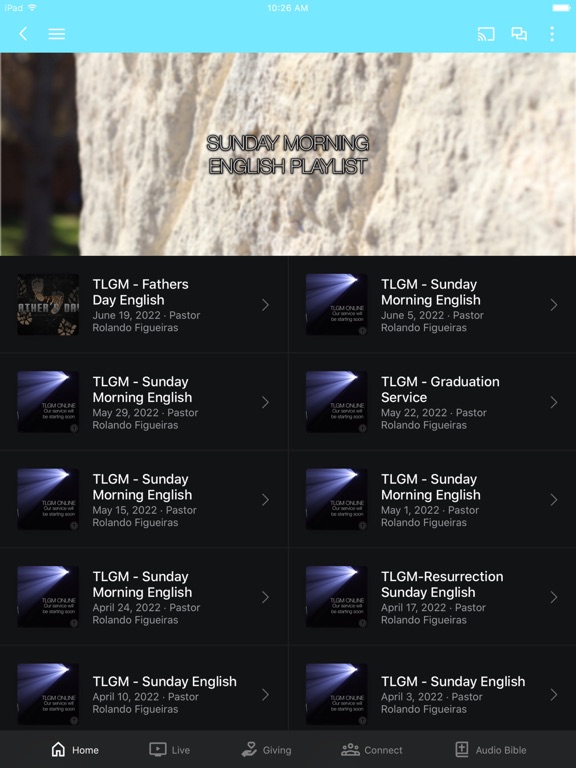
Task: Open the hamburger menu
Action: pyautogui.click(x=57, y=34)
